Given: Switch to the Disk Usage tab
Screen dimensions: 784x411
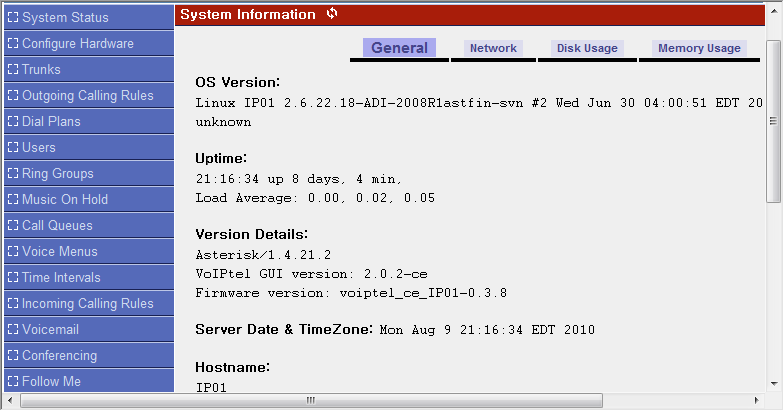Looking at the screenshot, I should [588, 48].
